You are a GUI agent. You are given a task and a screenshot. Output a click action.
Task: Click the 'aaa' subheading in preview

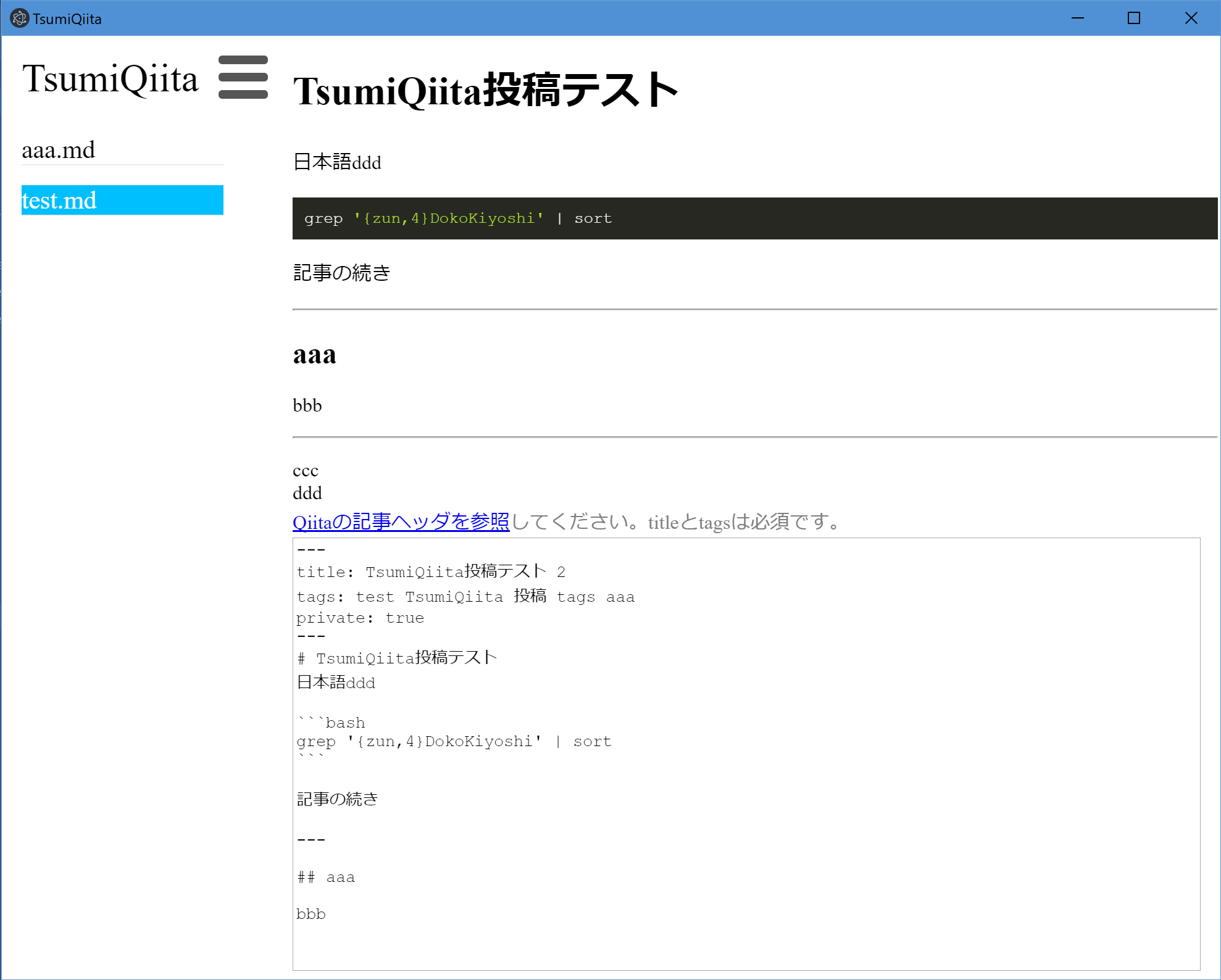[314, 355]
